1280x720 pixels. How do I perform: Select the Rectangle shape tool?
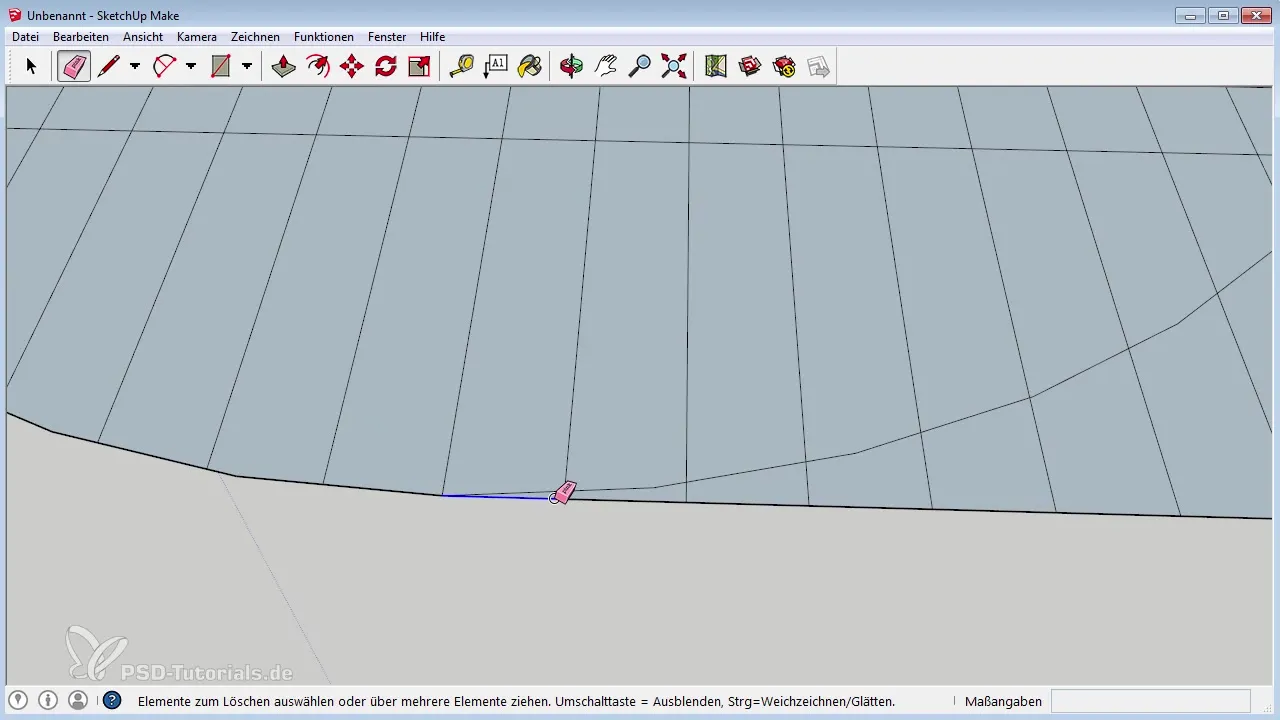221,66
